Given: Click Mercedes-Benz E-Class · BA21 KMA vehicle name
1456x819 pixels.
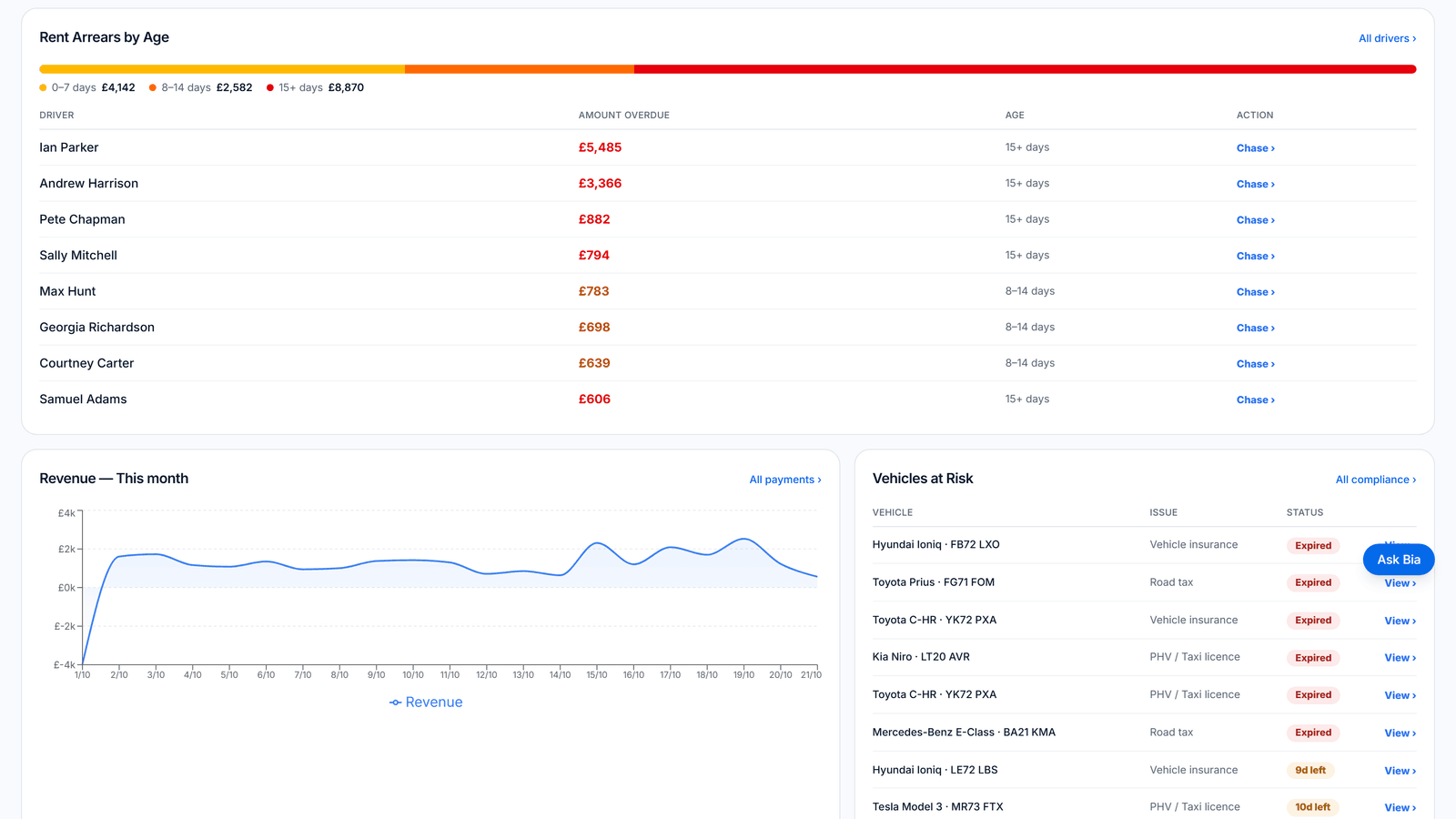Looking at the screenshot, I should coord(964,733).
